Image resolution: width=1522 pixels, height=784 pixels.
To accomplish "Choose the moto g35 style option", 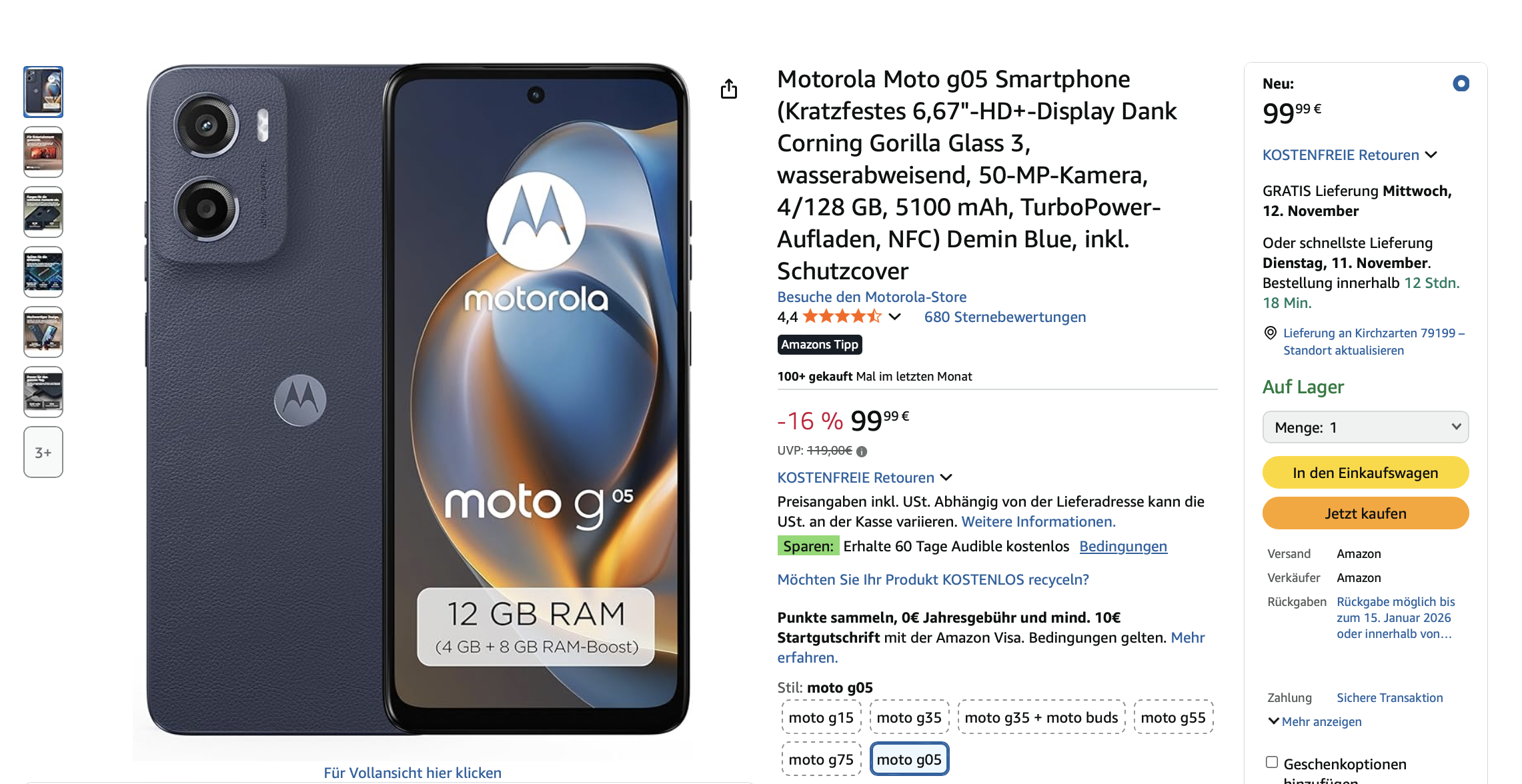I will tap(909, 717).
